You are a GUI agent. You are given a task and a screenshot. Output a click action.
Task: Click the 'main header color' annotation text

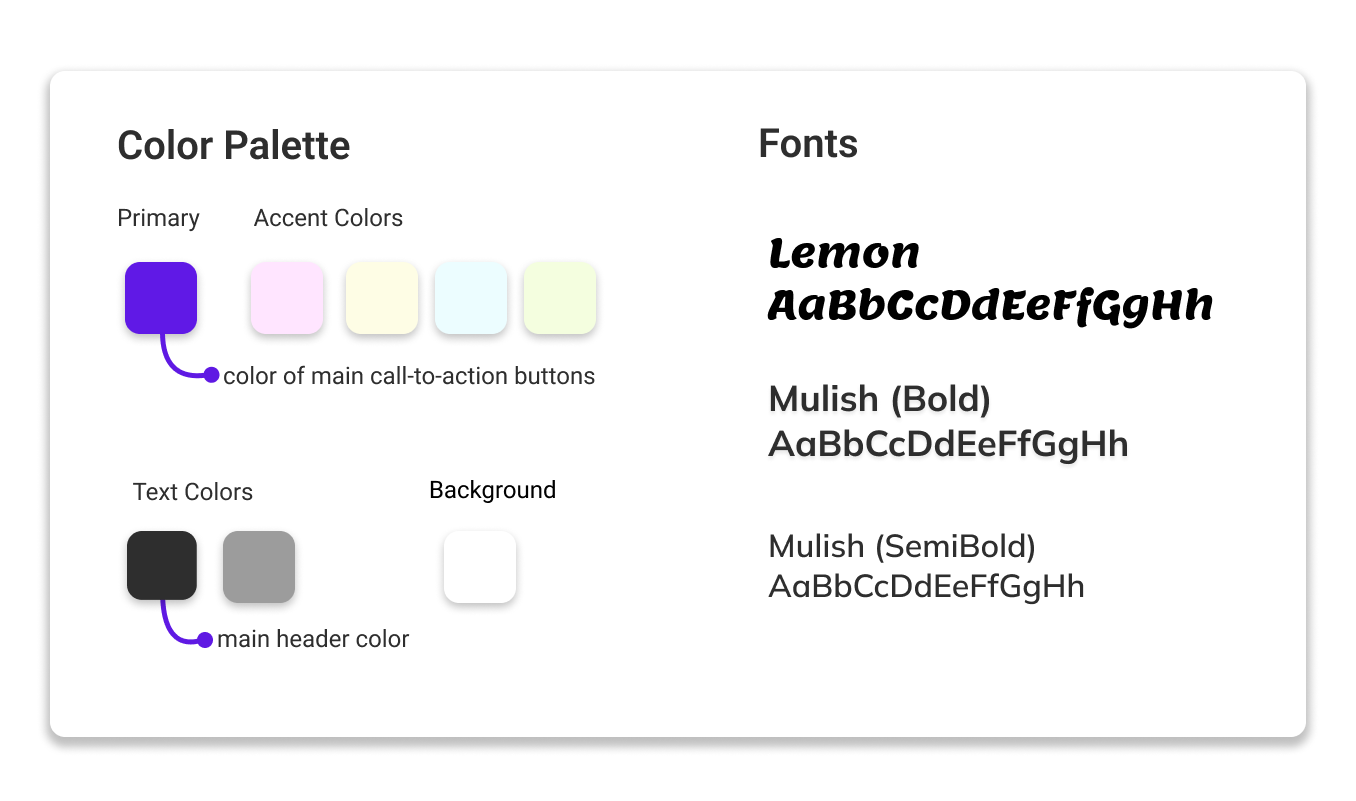(313, 639)
